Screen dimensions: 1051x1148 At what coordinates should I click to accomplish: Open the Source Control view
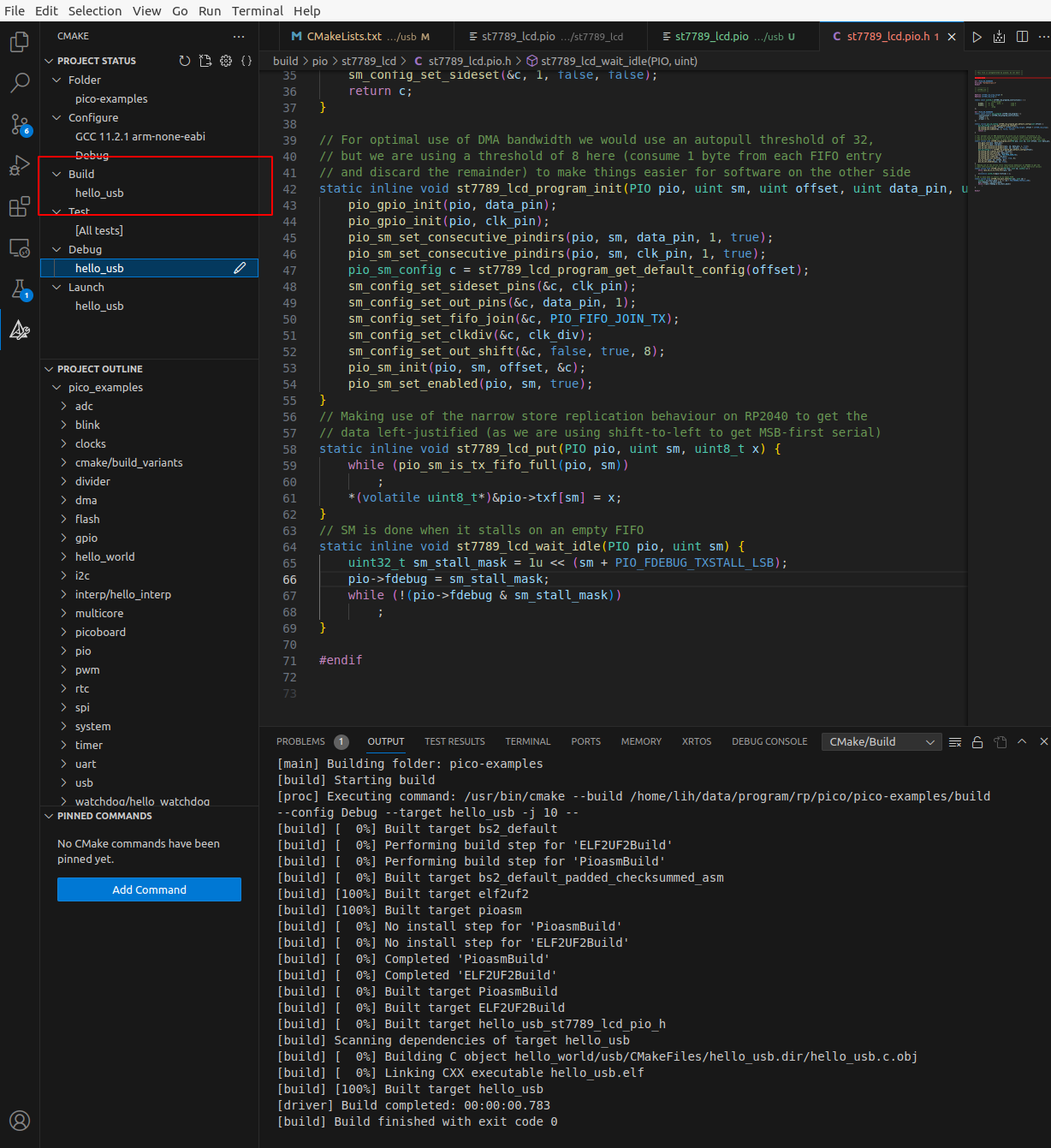(x=20, y=124)
